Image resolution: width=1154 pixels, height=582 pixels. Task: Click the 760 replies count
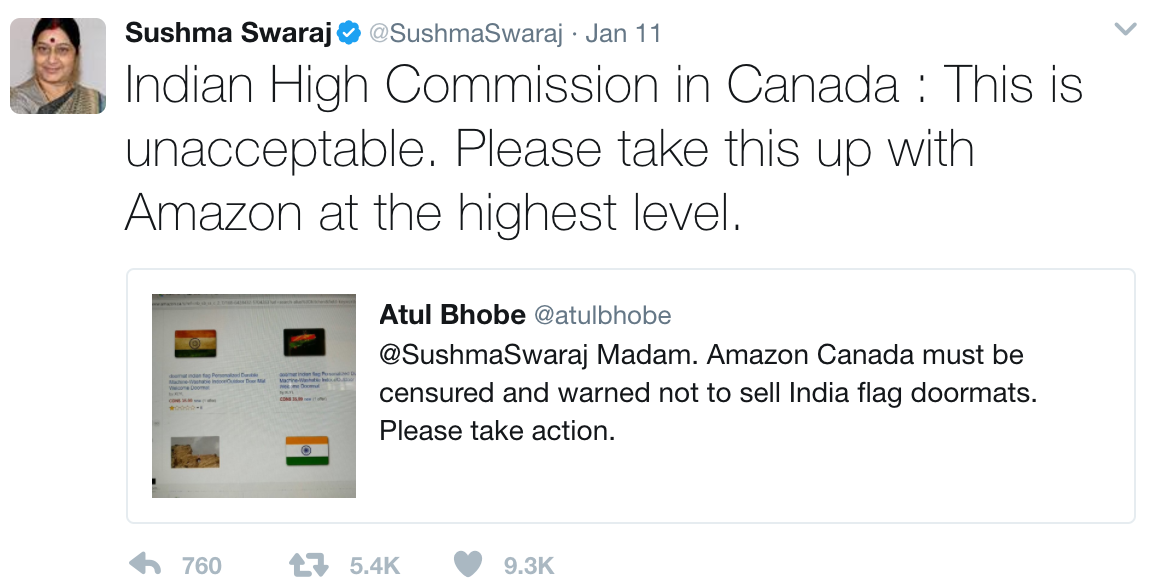[202, 566]
